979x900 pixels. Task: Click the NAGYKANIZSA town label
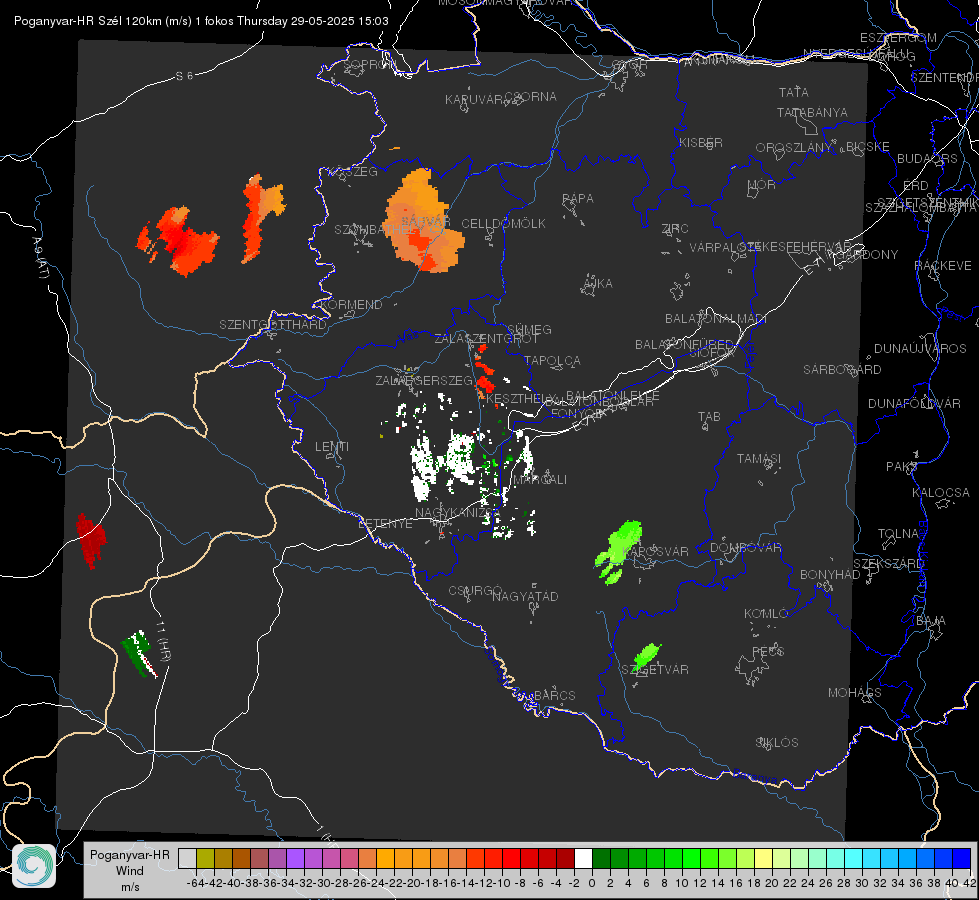[457, 513]
